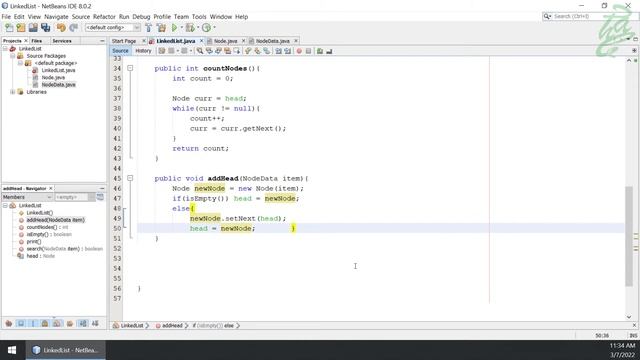Click the Comment code editor icon

[x=320, y=51]
